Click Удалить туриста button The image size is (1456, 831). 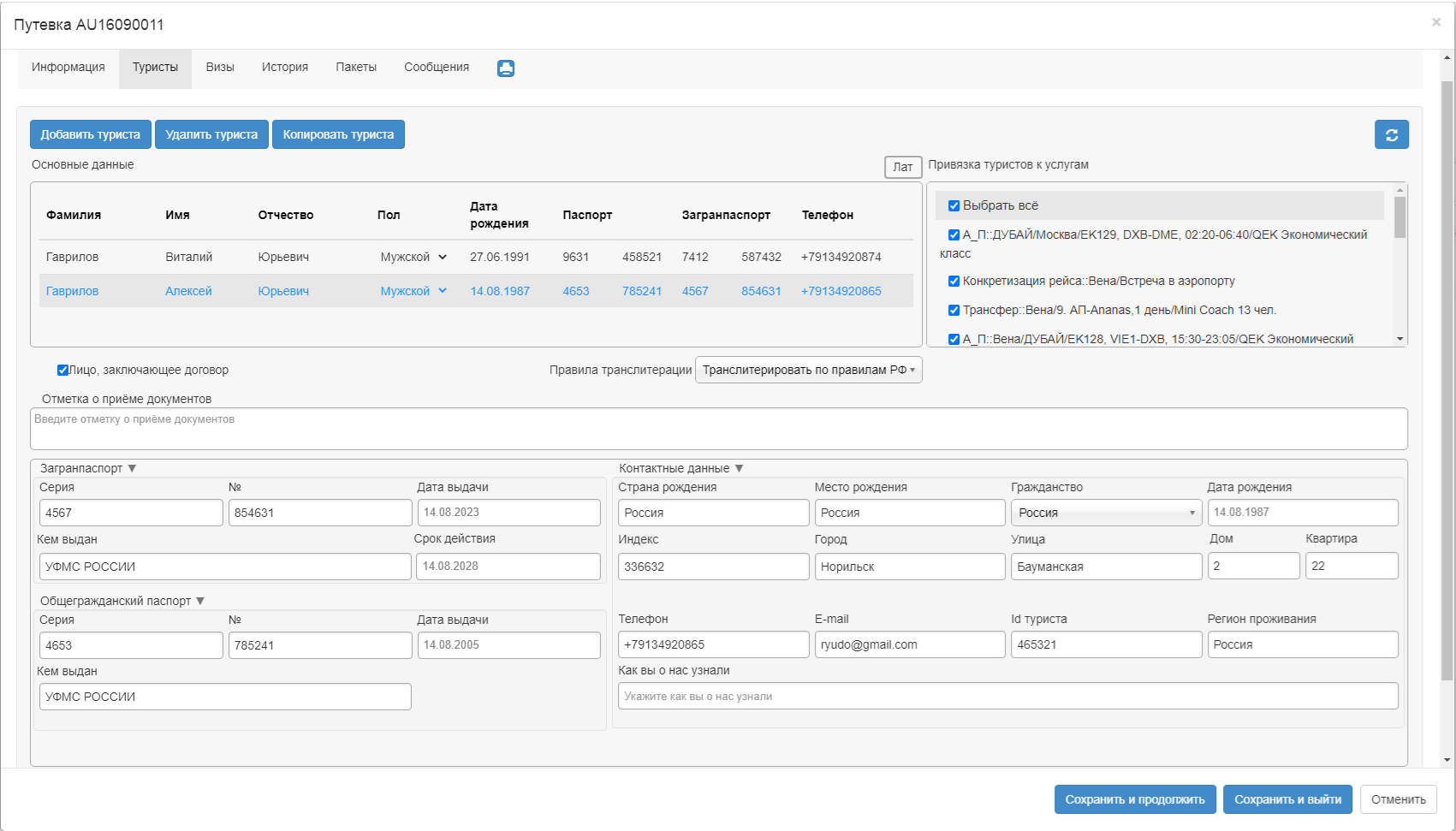[211, 134]
